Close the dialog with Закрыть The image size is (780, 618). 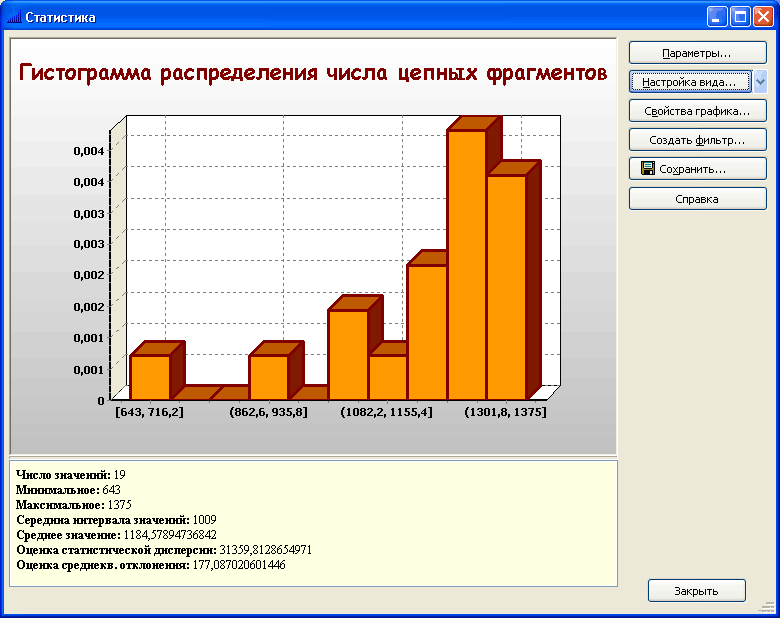[696, 591]
